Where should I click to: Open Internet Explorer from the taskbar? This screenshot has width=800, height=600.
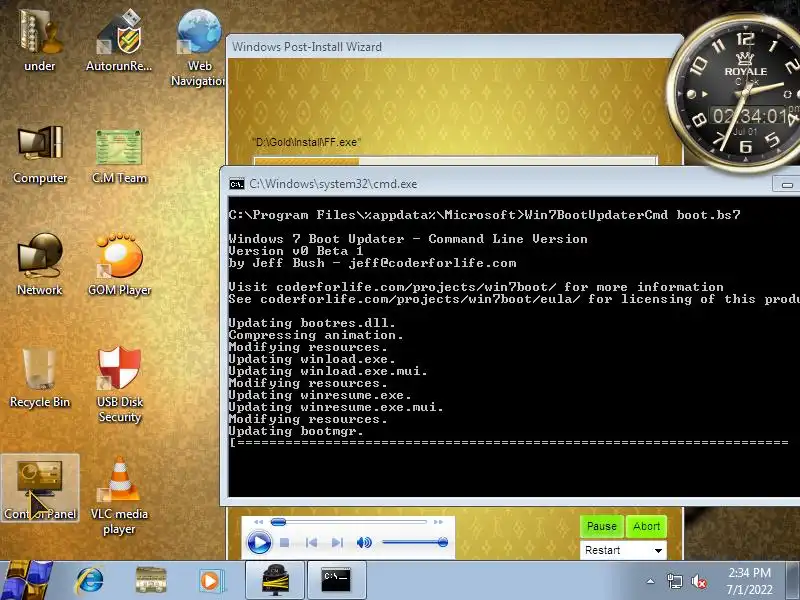pyautogui.click(x=90, y=580)
